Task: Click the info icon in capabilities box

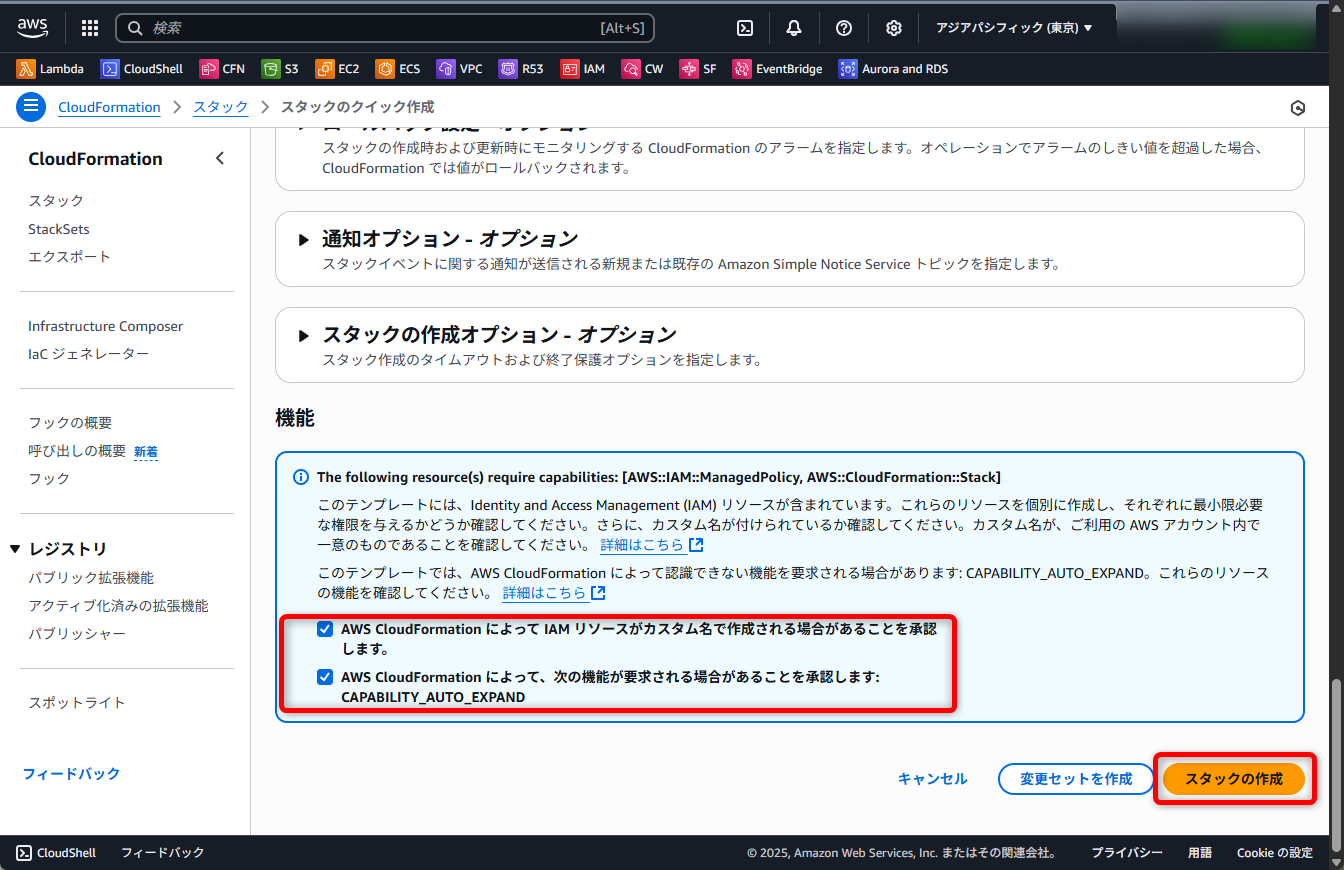Action: coord(300,477)
